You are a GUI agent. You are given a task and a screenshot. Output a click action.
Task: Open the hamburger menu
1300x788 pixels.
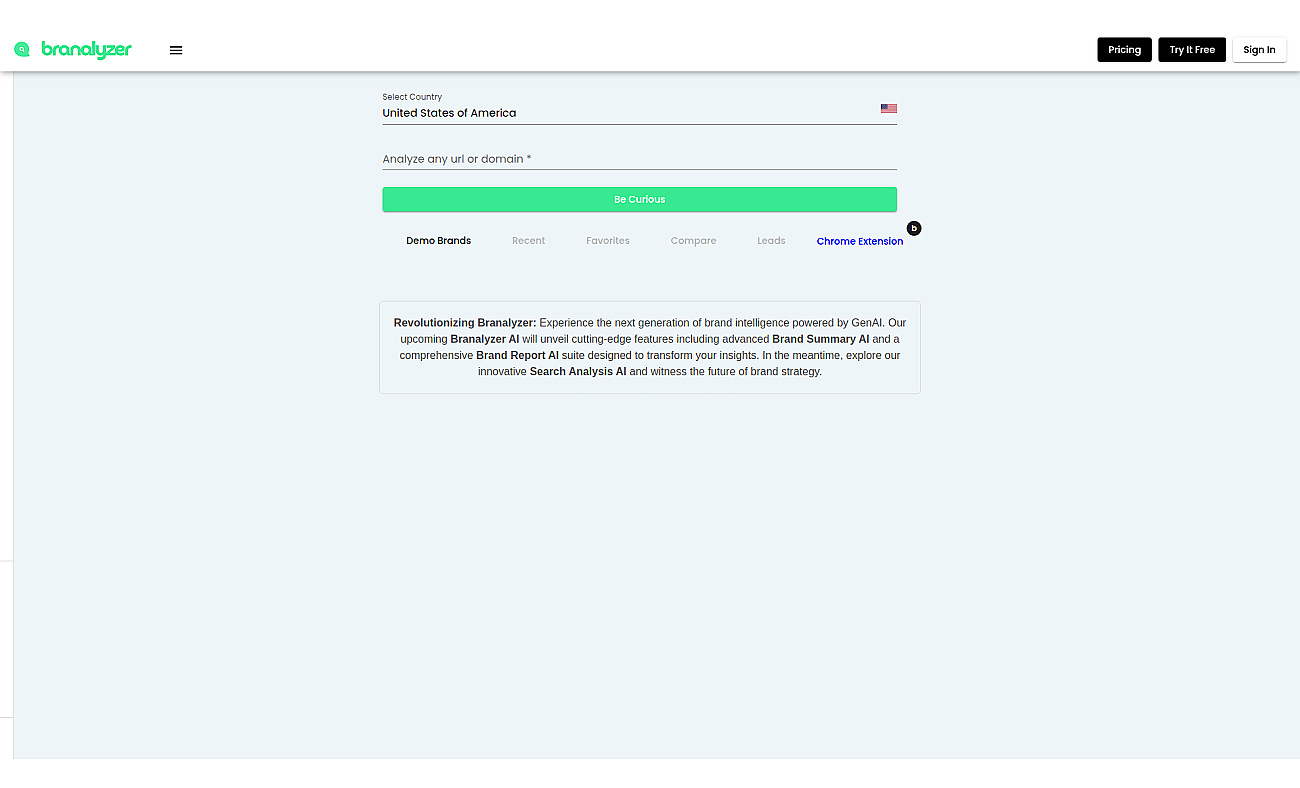coord(176,50)
